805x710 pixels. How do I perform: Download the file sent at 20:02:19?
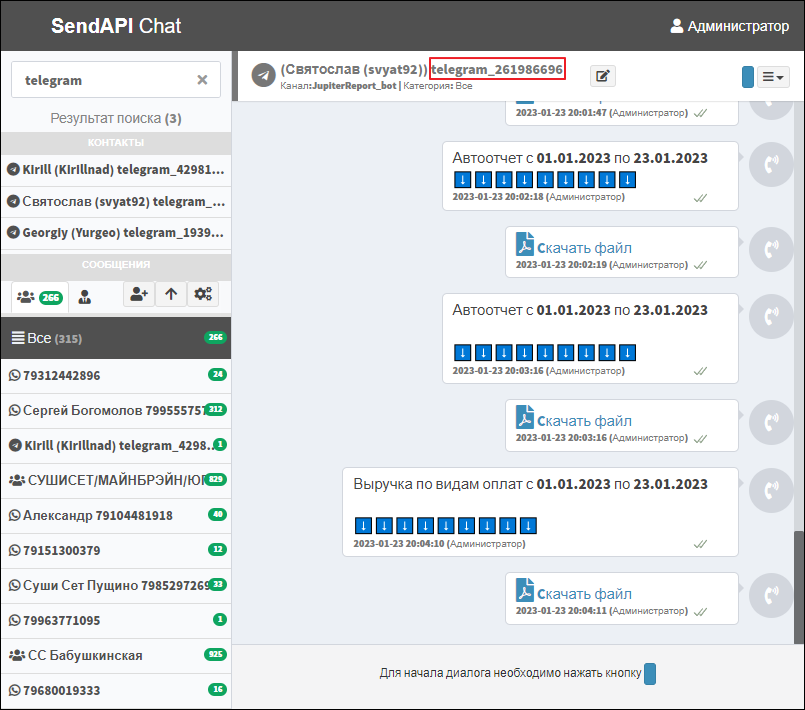[x=584, y=247]
